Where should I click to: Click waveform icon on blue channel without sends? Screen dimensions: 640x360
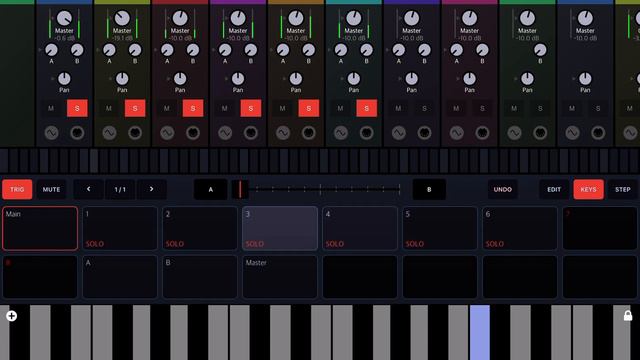tap(572, 133)
